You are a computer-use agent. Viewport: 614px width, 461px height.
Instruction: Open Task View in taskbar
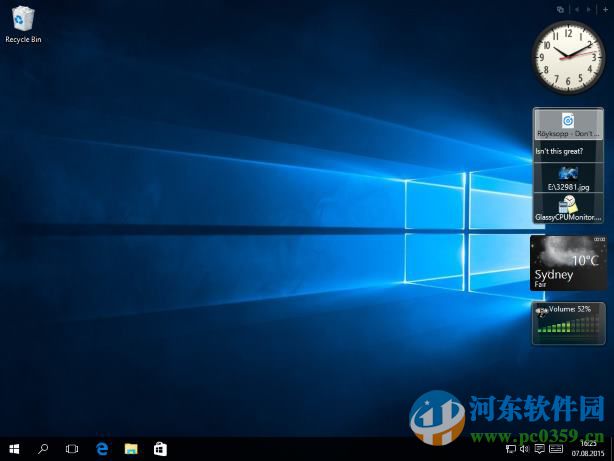point(72,449)
